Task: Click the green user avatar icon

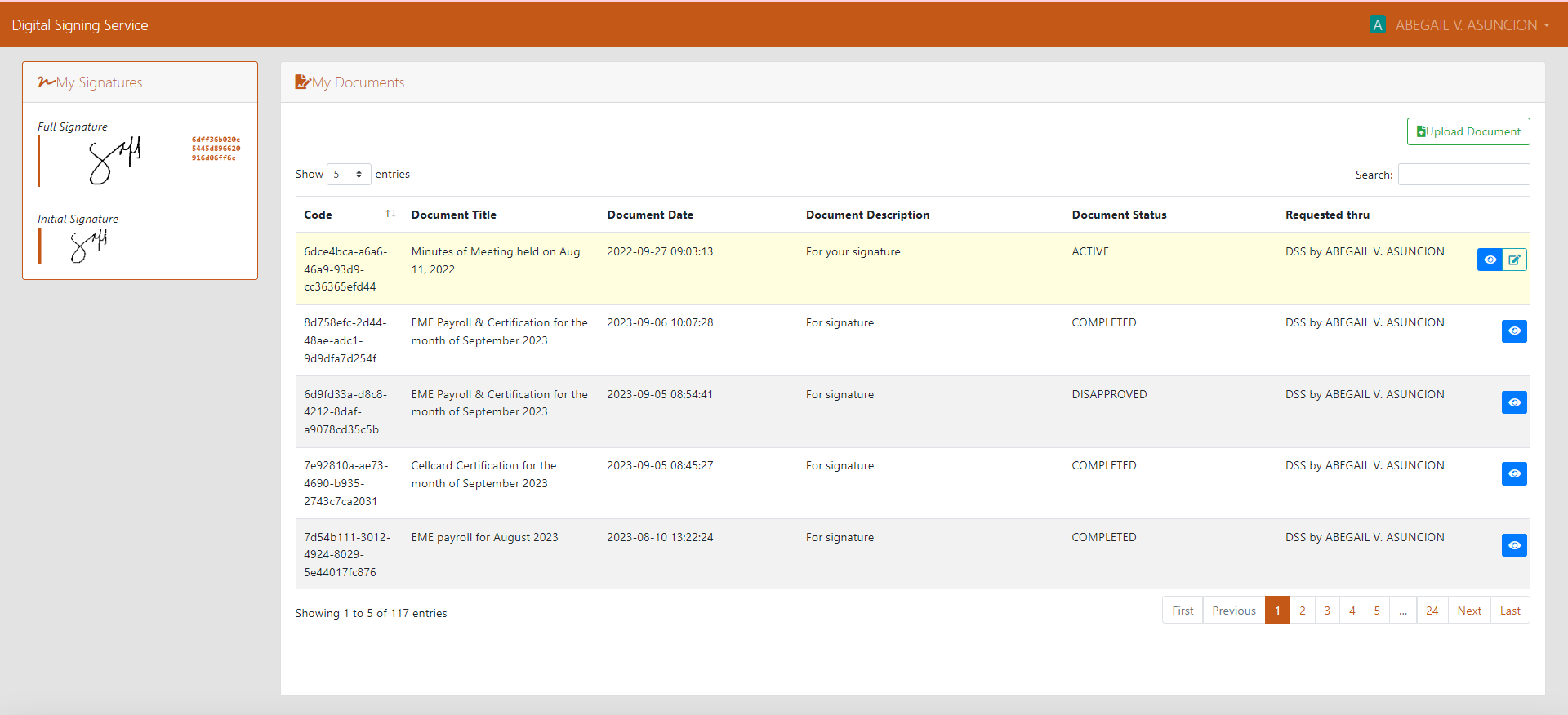Action: (1378, 24)
